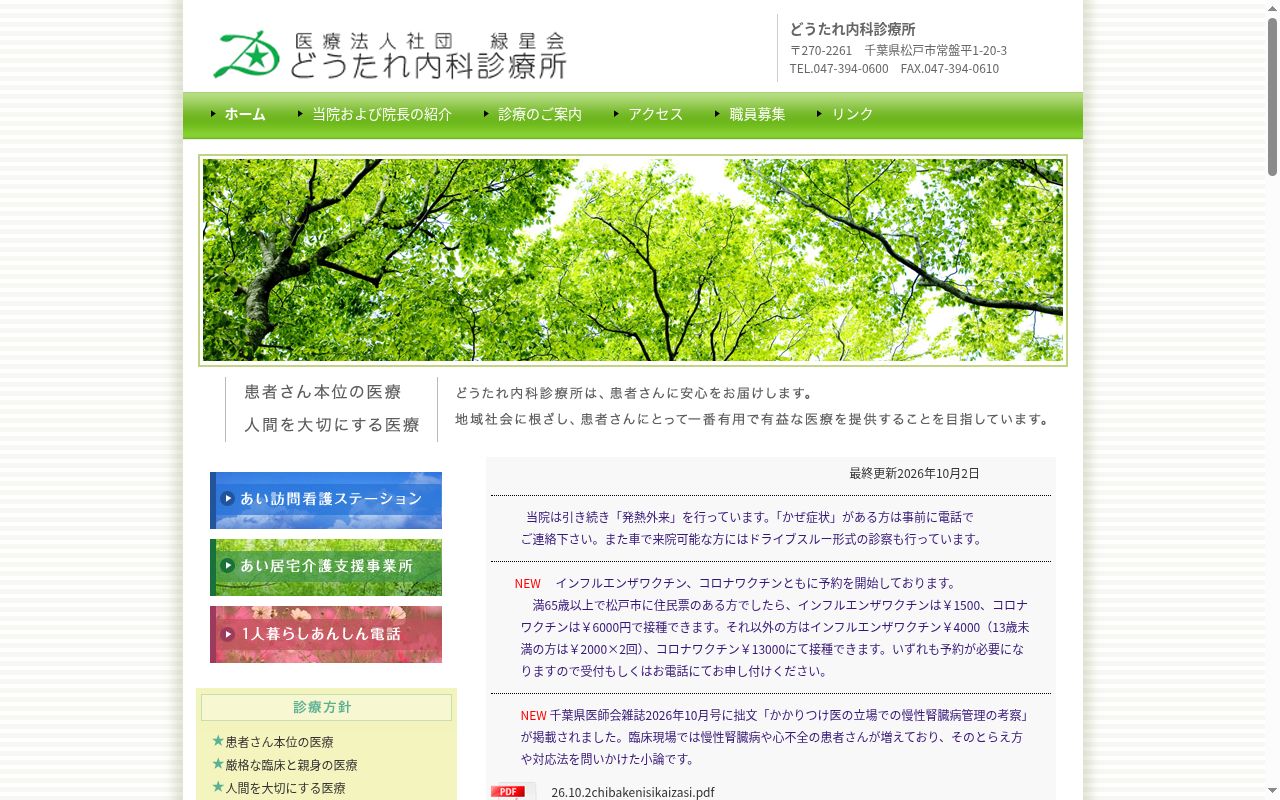Click the 最終更新2026年10月2日 date text
This screenshot has width=1280, height=800.
click(914, 473)
